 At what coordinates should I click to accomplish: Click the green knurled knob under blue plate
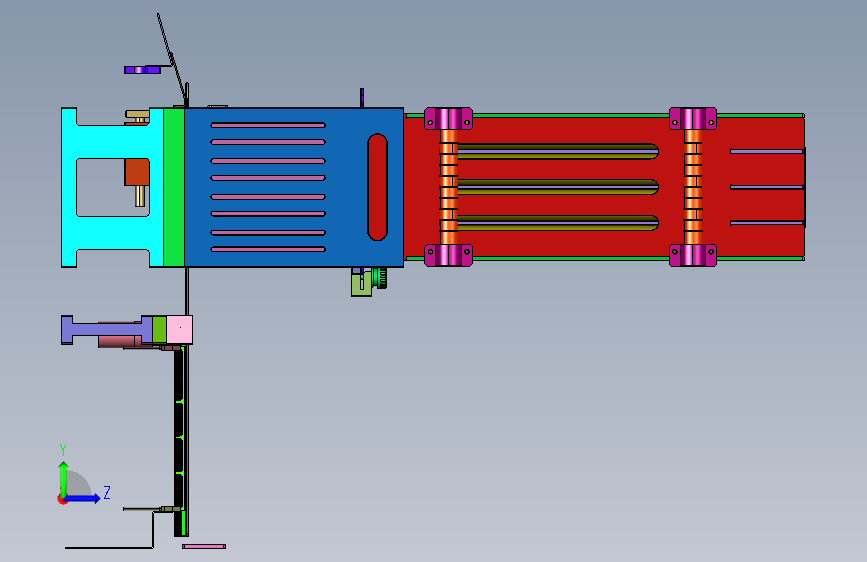(380, 278)
